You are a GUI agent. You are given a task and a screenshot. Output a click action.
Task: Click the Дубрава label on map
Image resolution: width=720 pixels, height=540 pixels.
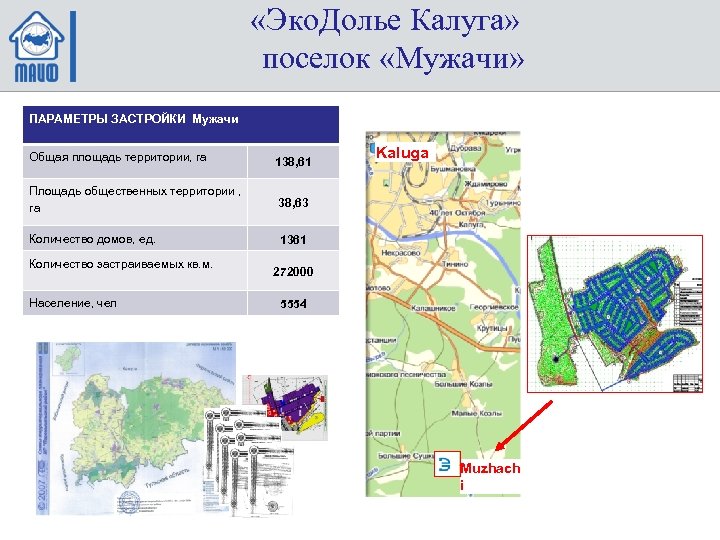click(466, 148)
